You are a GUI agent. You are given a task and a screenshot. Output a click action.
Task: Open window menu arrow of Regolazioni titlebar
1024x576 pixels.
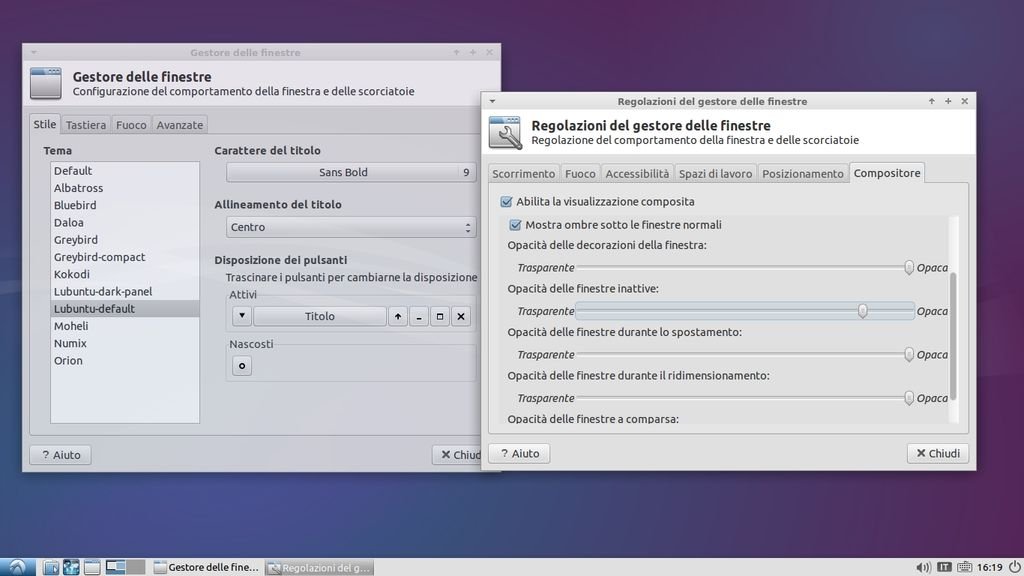492,101
